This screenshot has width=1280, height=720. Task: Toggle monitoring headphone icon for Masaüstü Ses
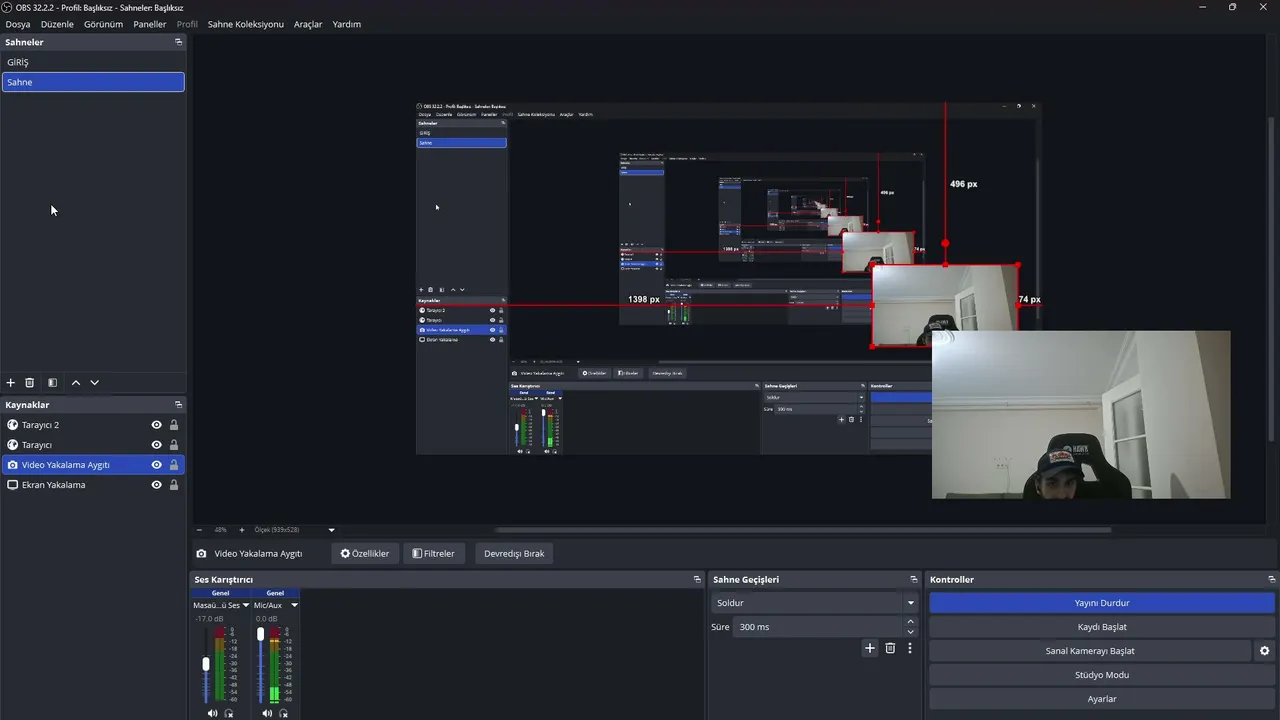point(229,713)
